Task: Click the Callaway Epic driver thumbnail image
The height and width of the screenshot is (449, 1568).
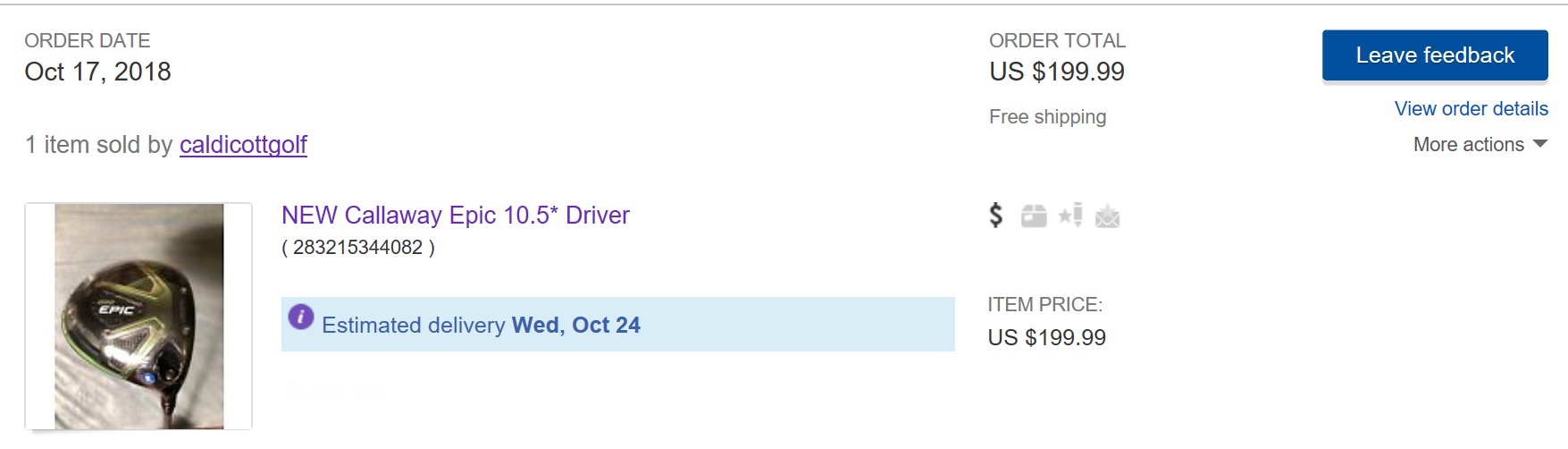Action: 138,316
